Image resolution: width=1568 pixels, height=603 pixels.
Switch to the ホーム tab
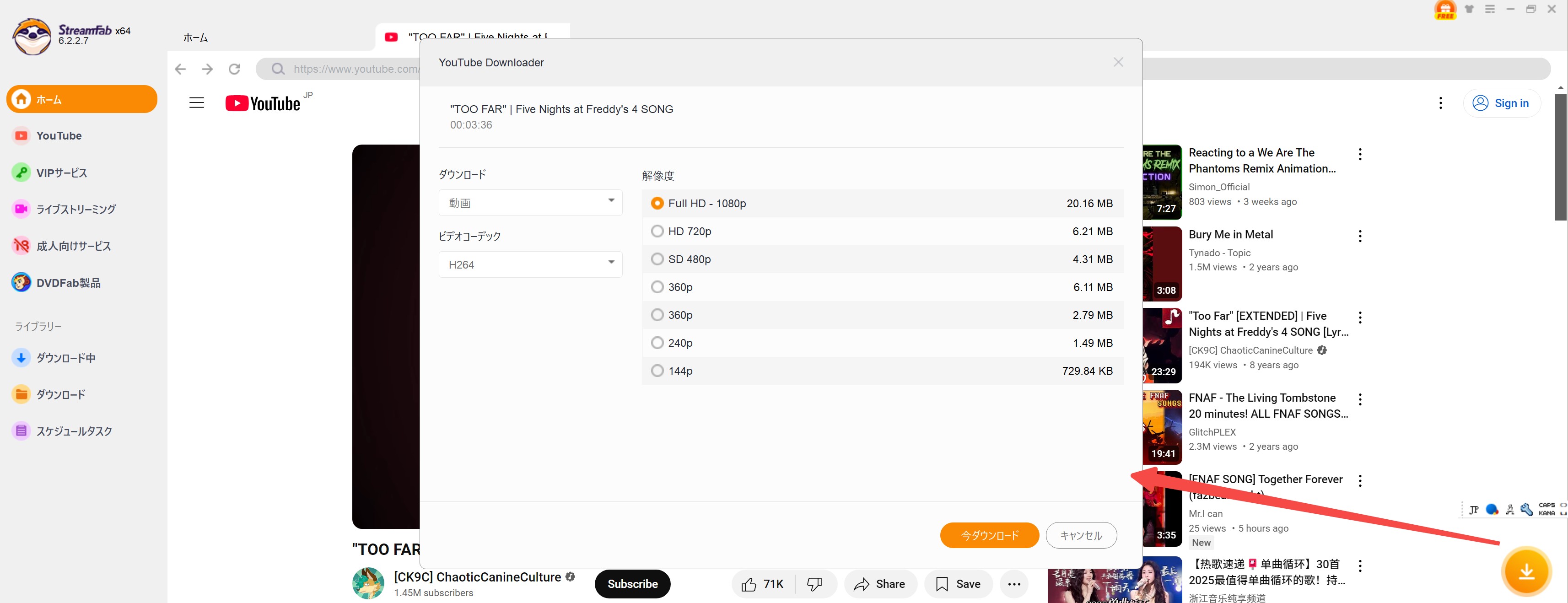pyautogui.click(x=195, y=38)
